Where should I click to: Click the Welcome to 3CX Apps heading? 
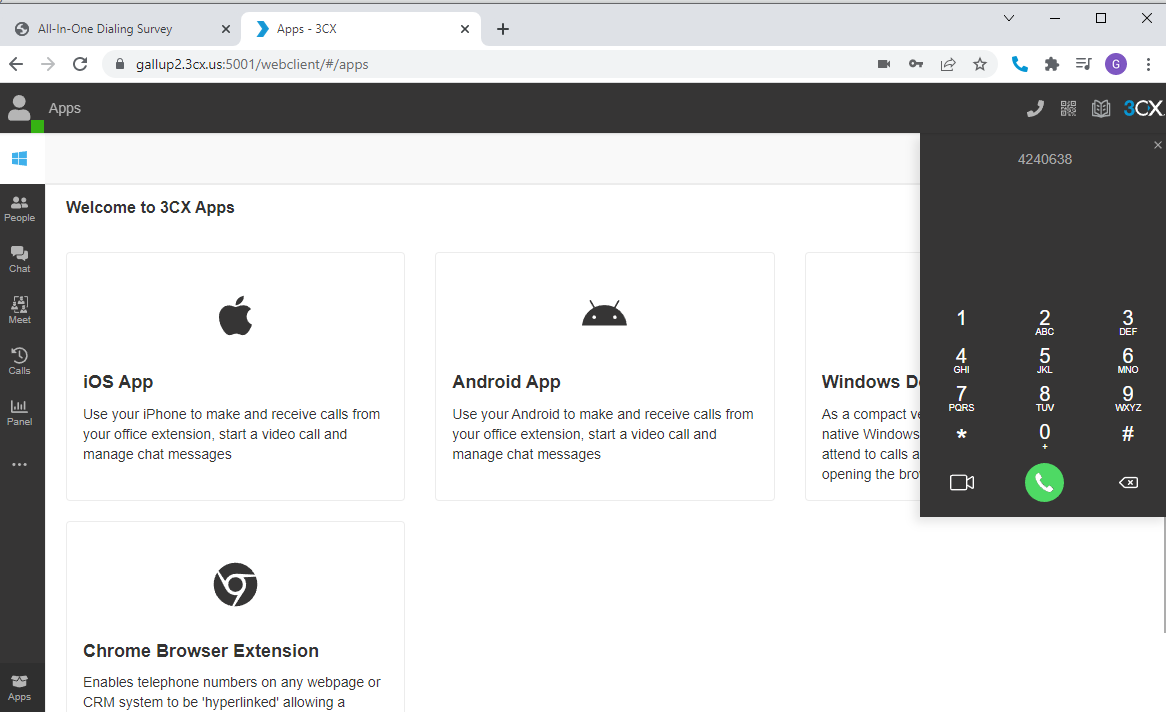click(x=150, y=208)
